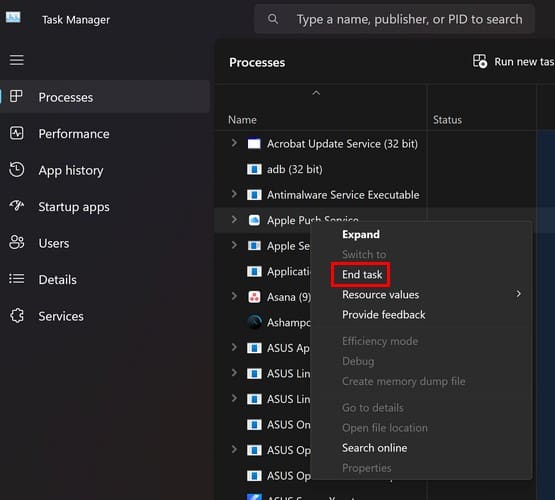Image resolution: width=555 pixels, height=500 pixels.
Task: Select Search online in context menu
Action: coord(374,448)
